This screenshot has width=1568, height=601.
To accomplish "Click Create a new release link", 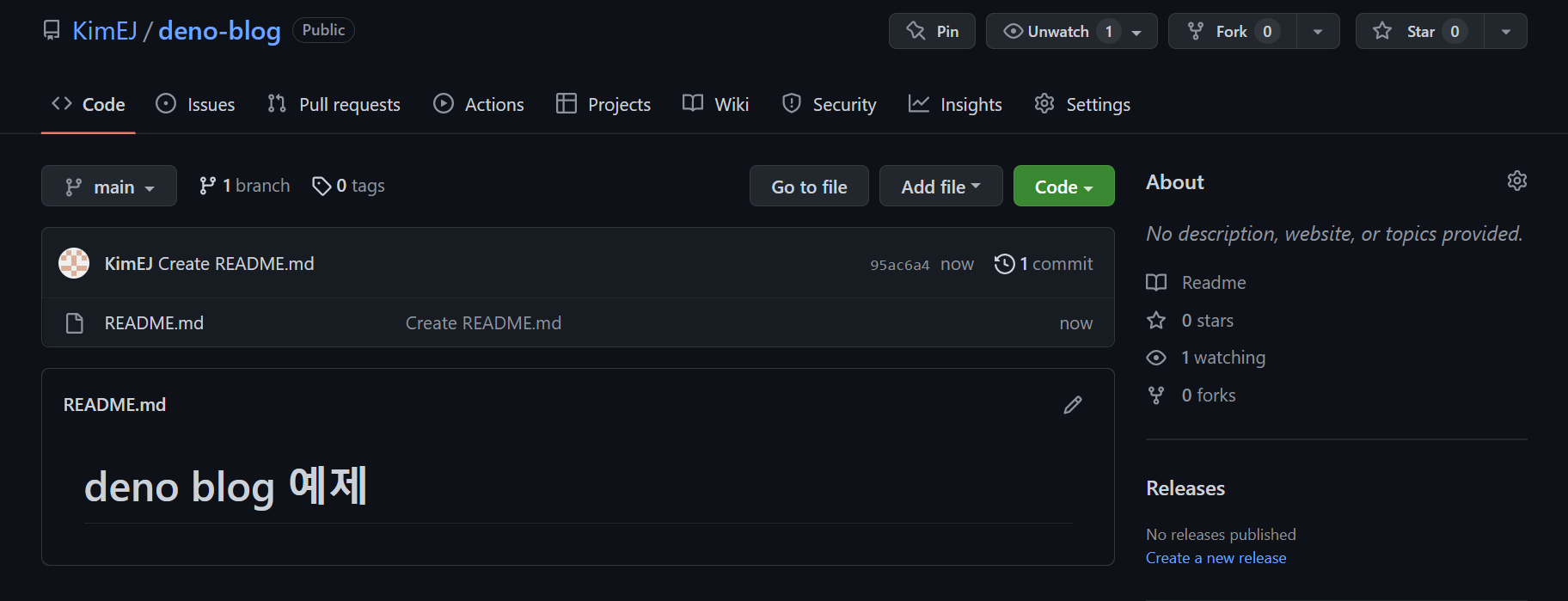I will point(1216,558).
